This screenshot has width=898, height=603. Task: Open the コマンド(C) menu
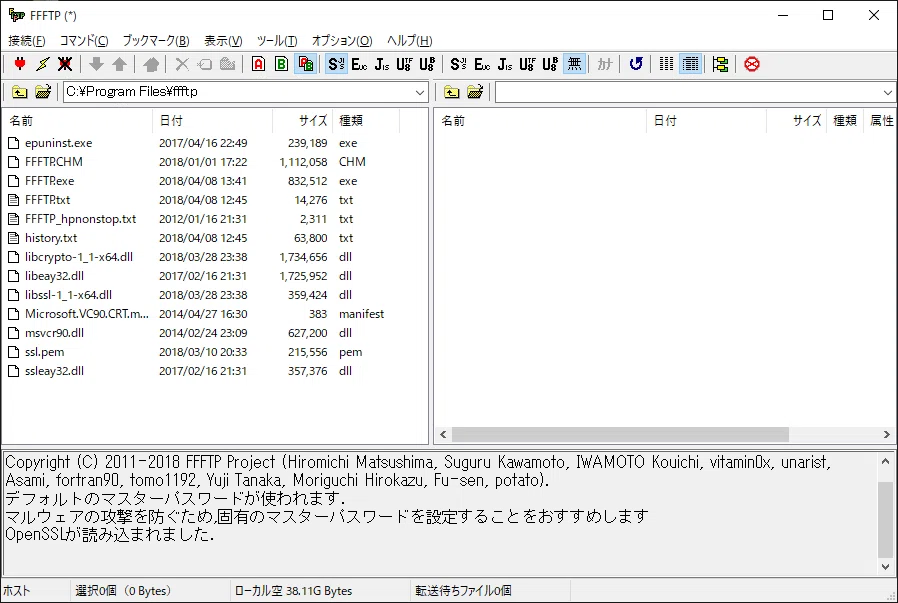(x=84, y=41)
